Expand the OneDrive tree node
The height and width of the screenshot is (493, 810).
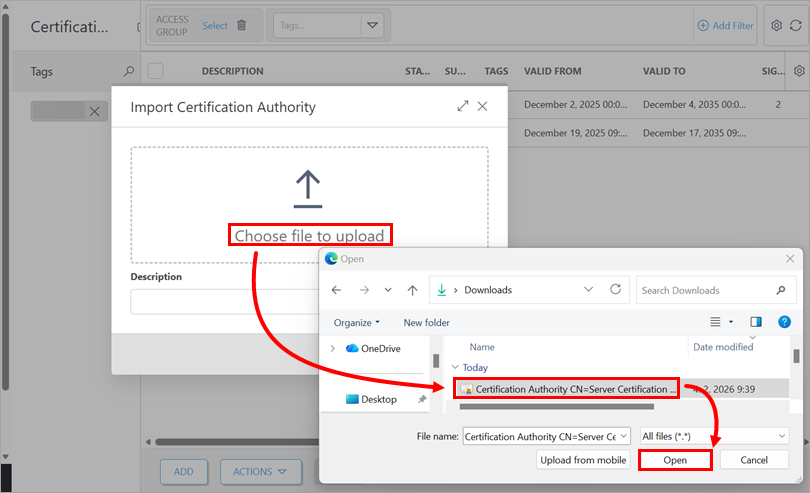[332, 348]
